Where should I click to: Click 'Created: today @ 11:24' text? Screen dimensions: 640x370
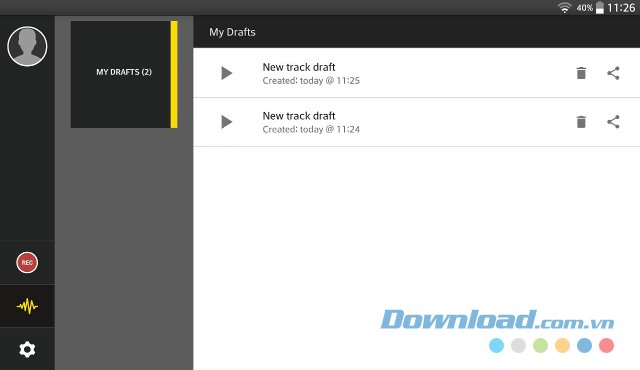click(x=311, y=129)
